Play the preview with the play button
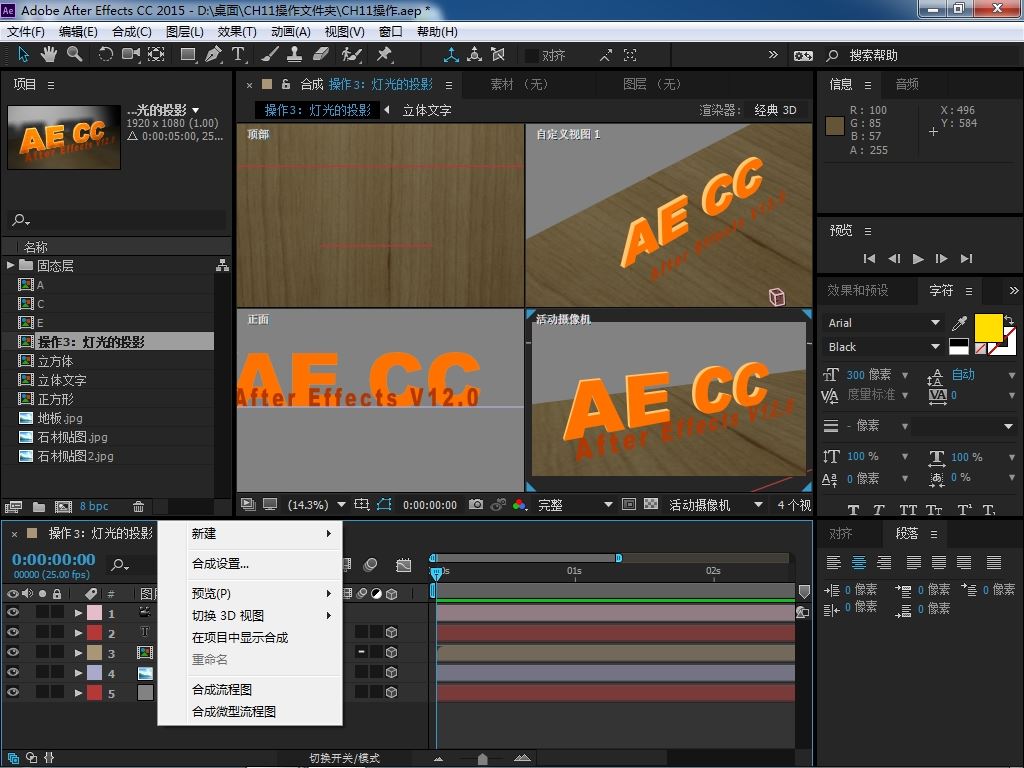 click(x=918, y=259)
